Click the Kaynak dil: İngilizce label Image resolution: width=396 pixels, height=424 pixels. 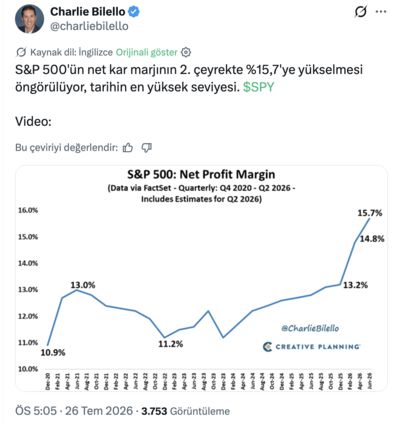71,52
